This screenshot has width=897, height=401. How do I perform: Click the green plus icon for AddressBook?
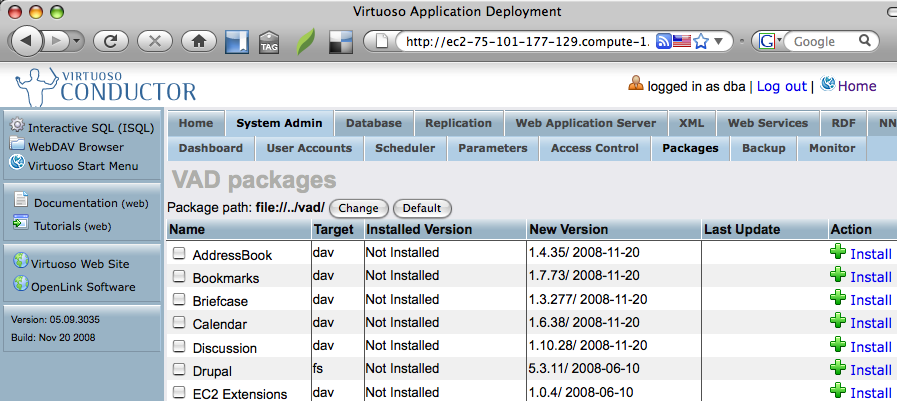(x=837, y=252)
